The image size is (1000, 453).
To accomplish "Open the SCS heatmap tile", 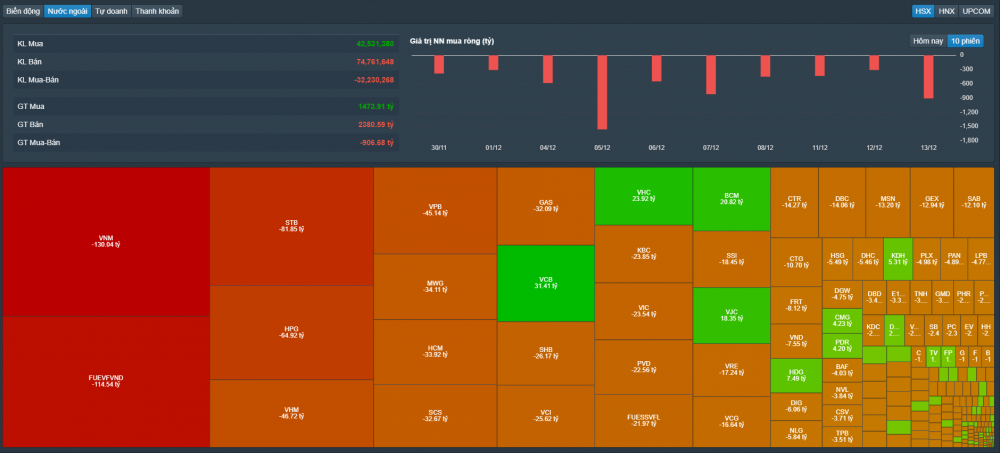I will tap(435, 416).
